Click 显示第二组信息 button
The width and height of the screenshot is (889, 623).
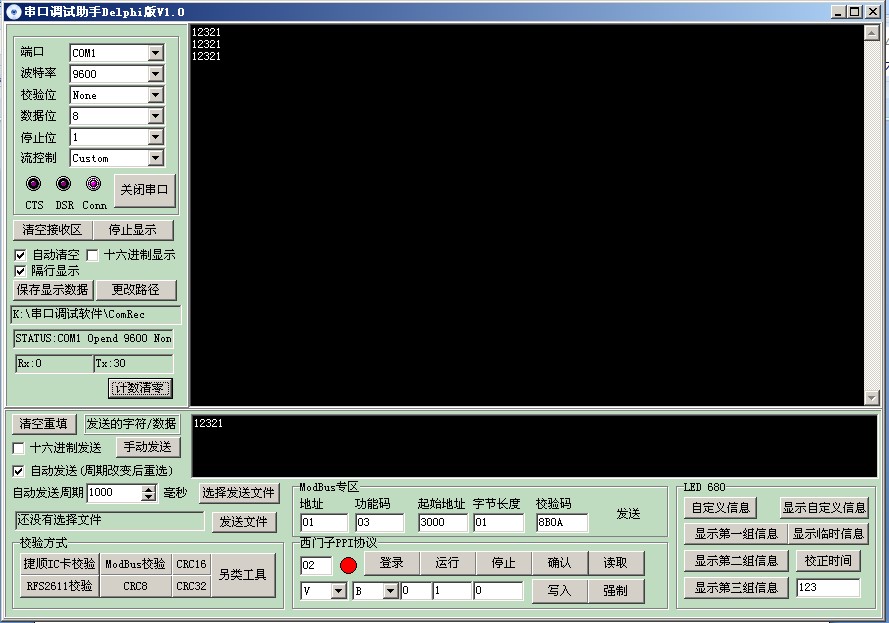736,561
